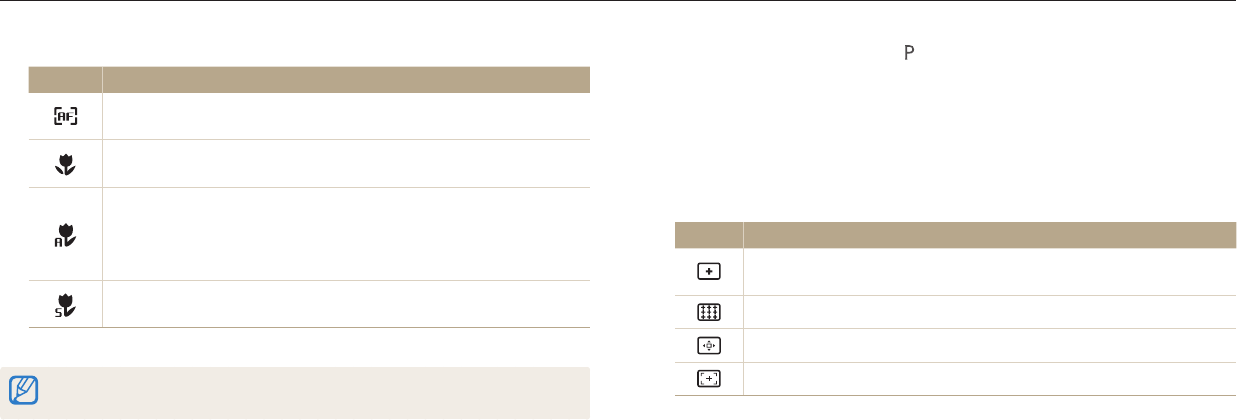
Task: Select the Tracking AF crosshair icon
Action: click(708, 345)
